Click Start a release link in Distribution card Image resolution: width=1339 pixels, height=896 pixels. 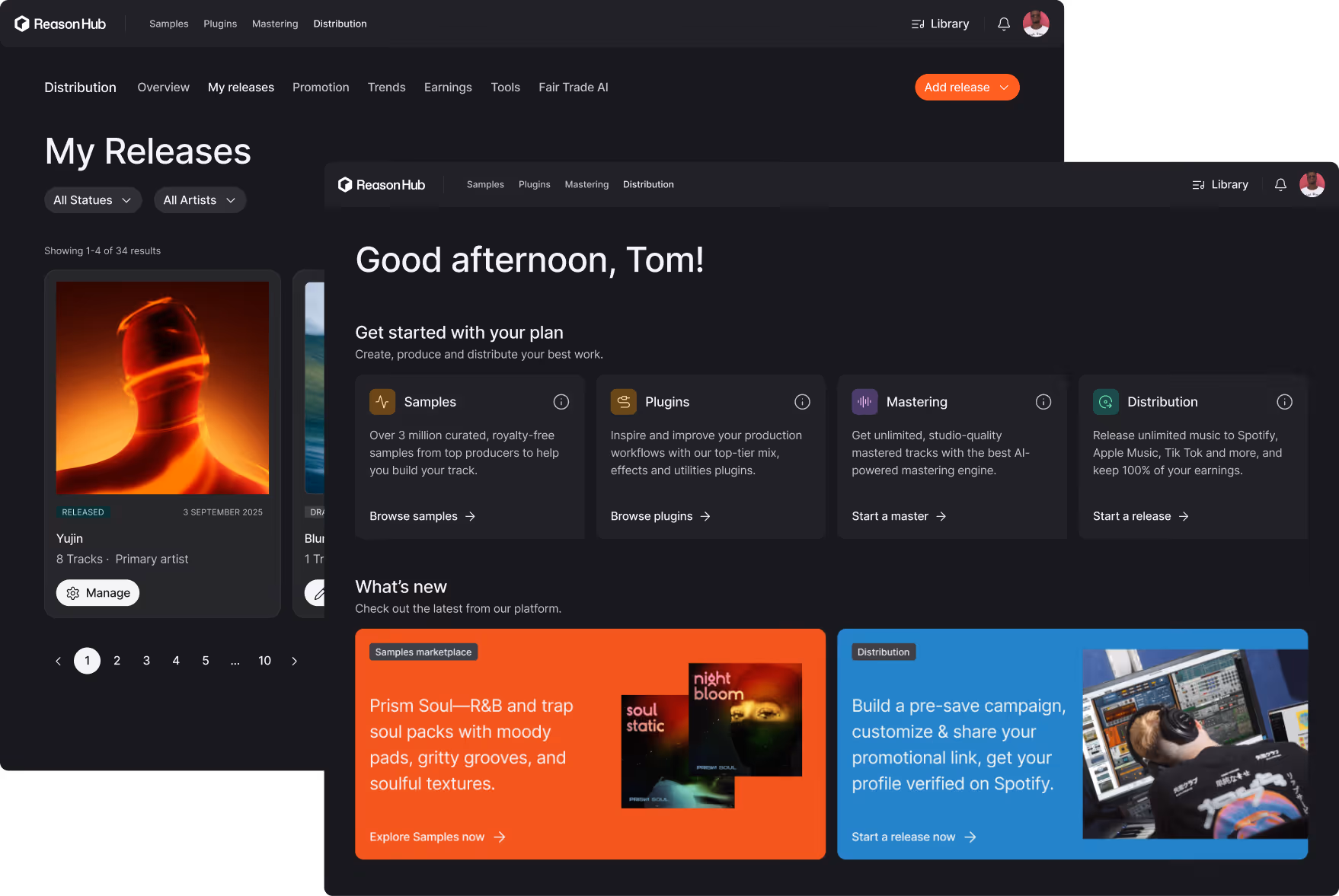coord(1140,516)
